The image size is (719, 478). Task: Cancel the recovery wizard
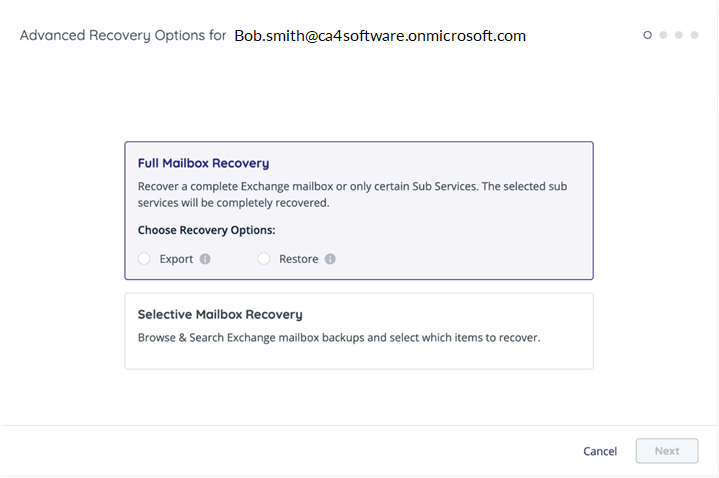point(600,451)
